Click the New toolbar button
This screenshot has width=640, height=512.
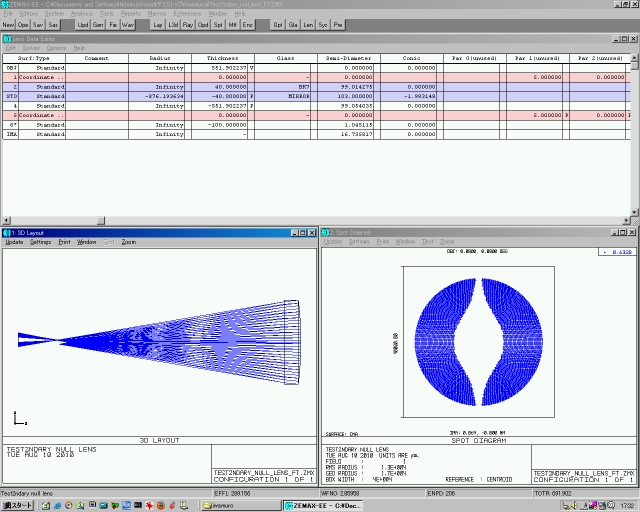[8, 25]
